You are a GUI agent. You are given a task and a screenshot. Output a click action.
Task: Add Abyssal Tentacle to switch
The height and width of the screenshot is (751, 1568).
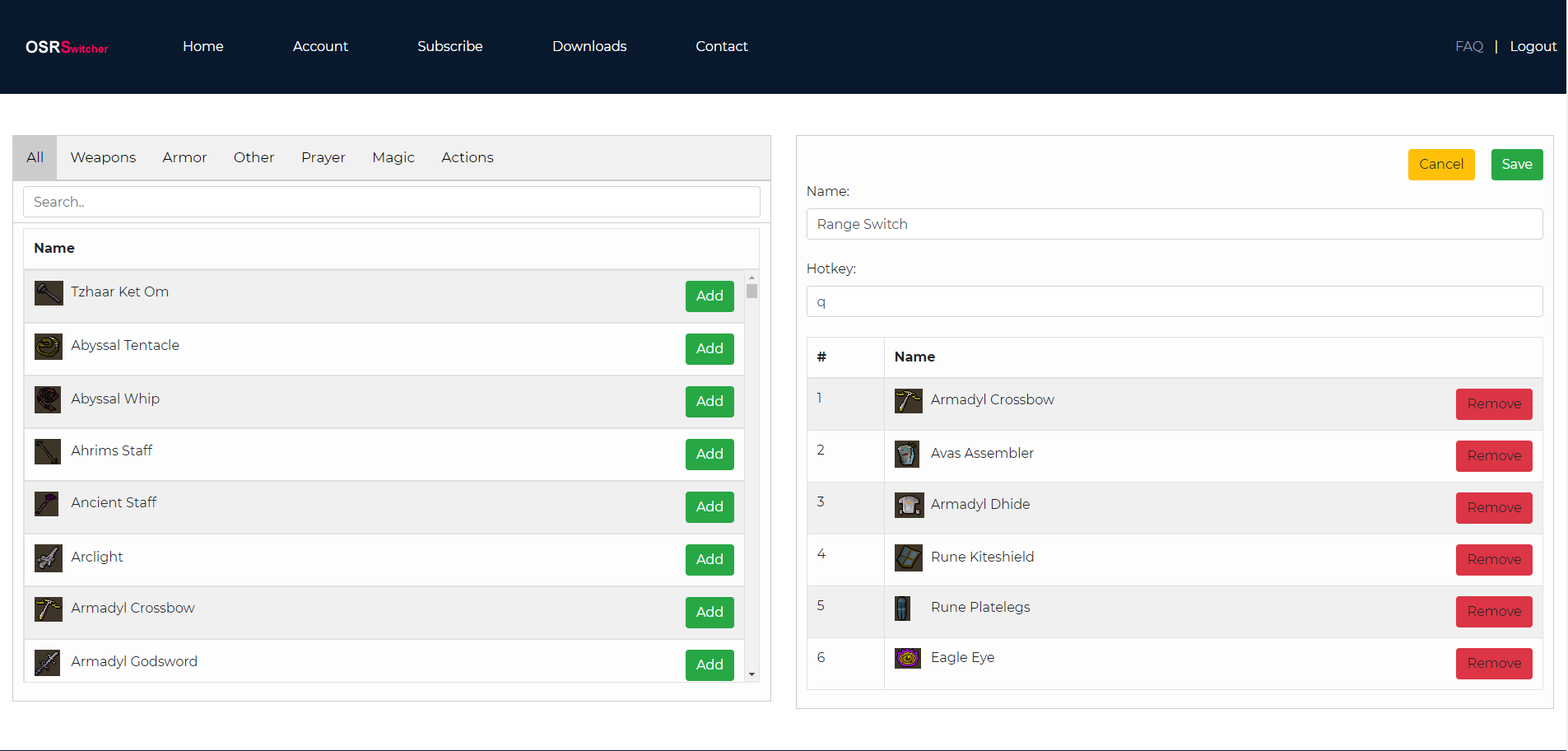click(710, 349)
